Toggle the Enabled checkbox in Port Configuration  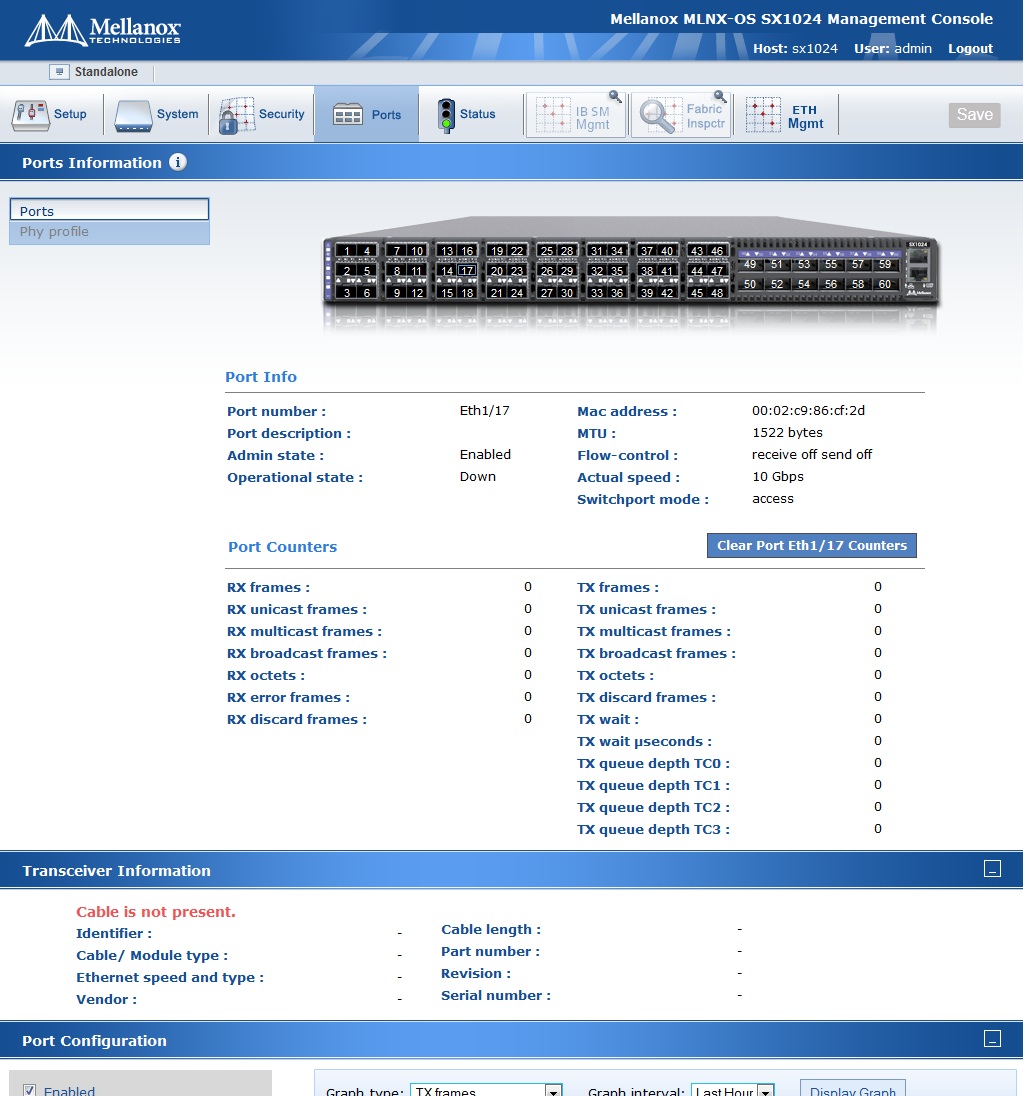(x=29, y=1090)
